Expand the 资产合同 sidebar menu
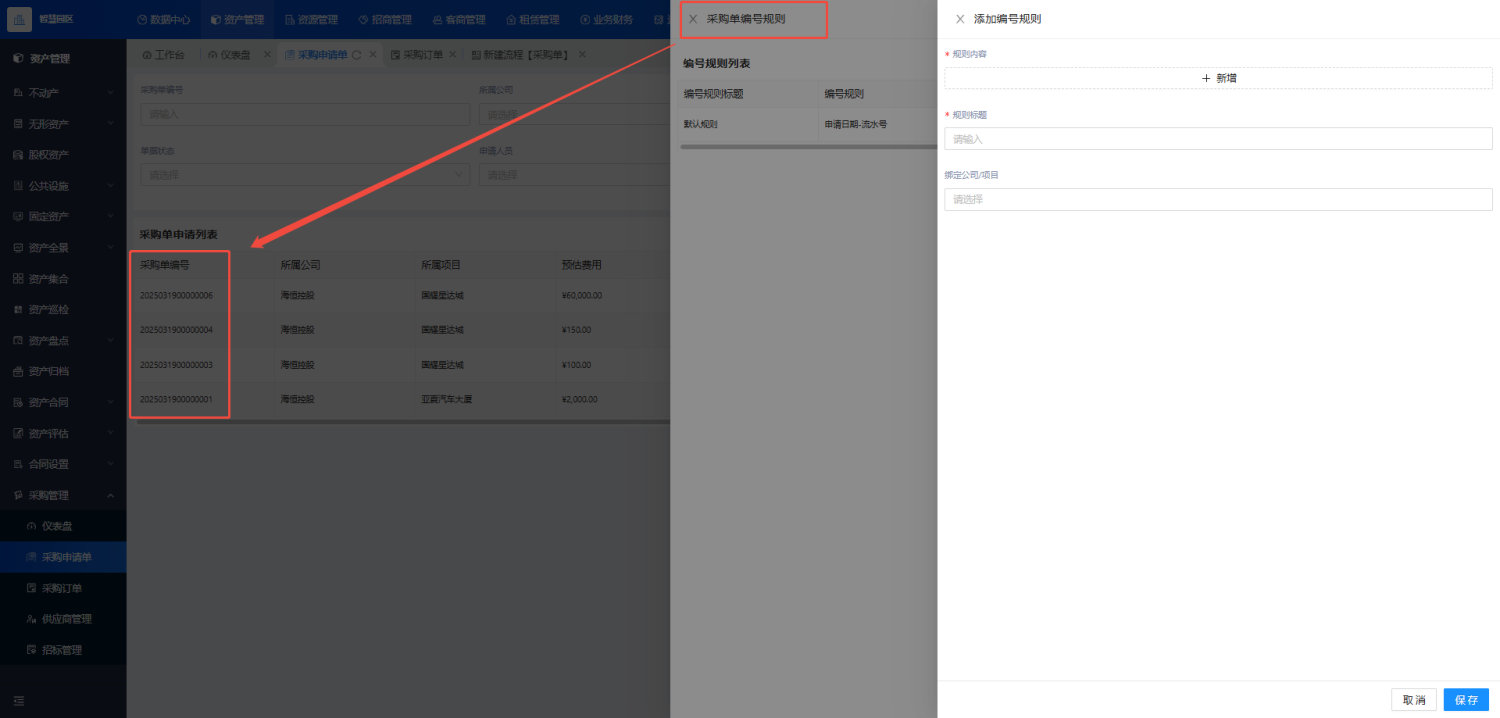Screen dimensions: 1500x718 click(110, 403)
